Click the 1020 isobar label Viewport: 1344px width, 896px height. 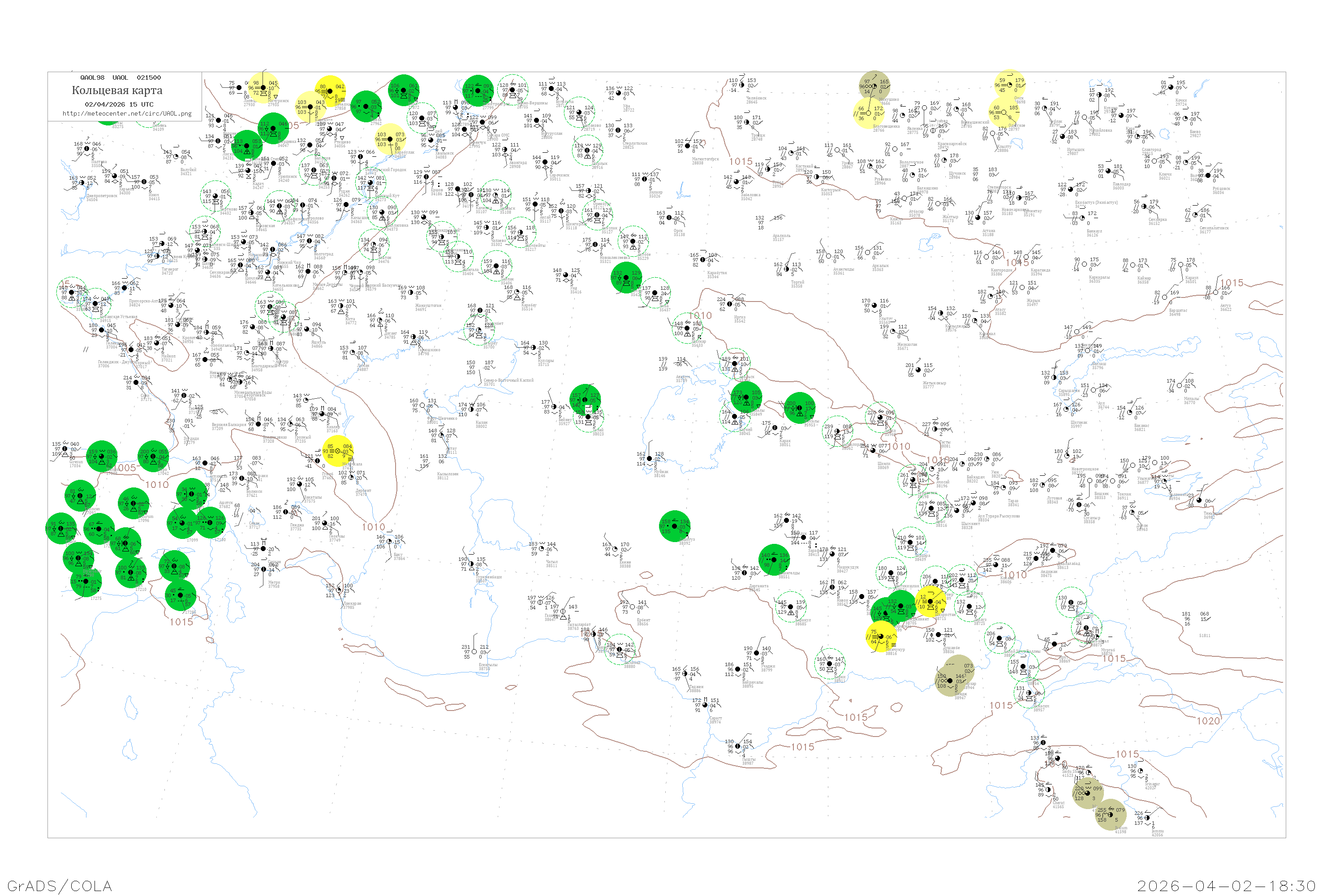click(x=1208, y=721)
